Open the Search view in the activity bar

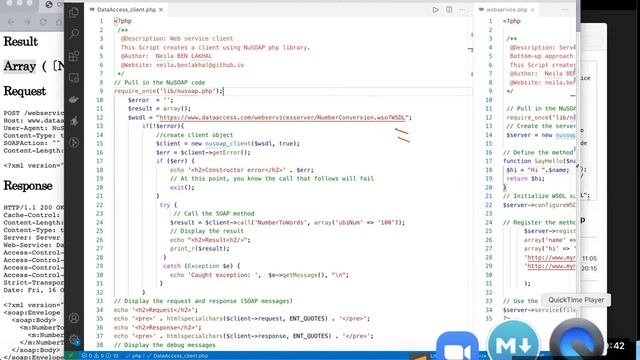tap(74, 34)
